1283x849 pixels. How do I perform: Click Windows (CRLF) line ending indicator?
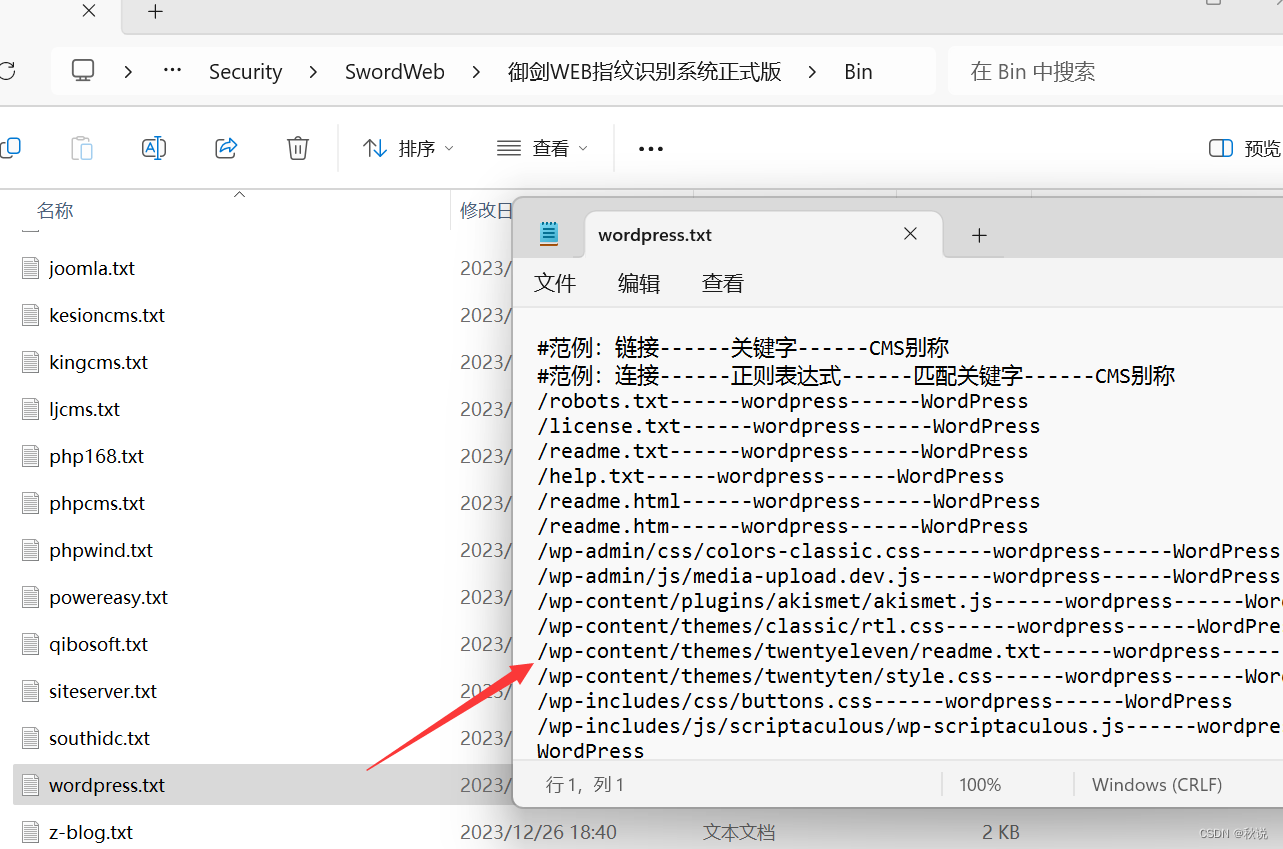1157,785
